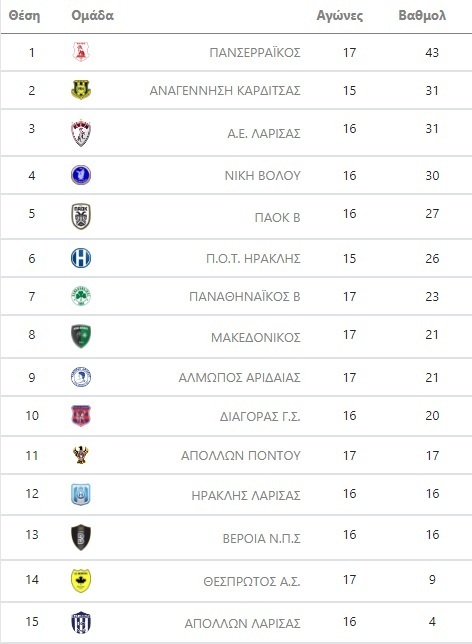The height and width of the screenshot is (644, 472).
Task: Click the Αναγέννηση Καρδίτσας yellow crest
Action: click(81, 90)
